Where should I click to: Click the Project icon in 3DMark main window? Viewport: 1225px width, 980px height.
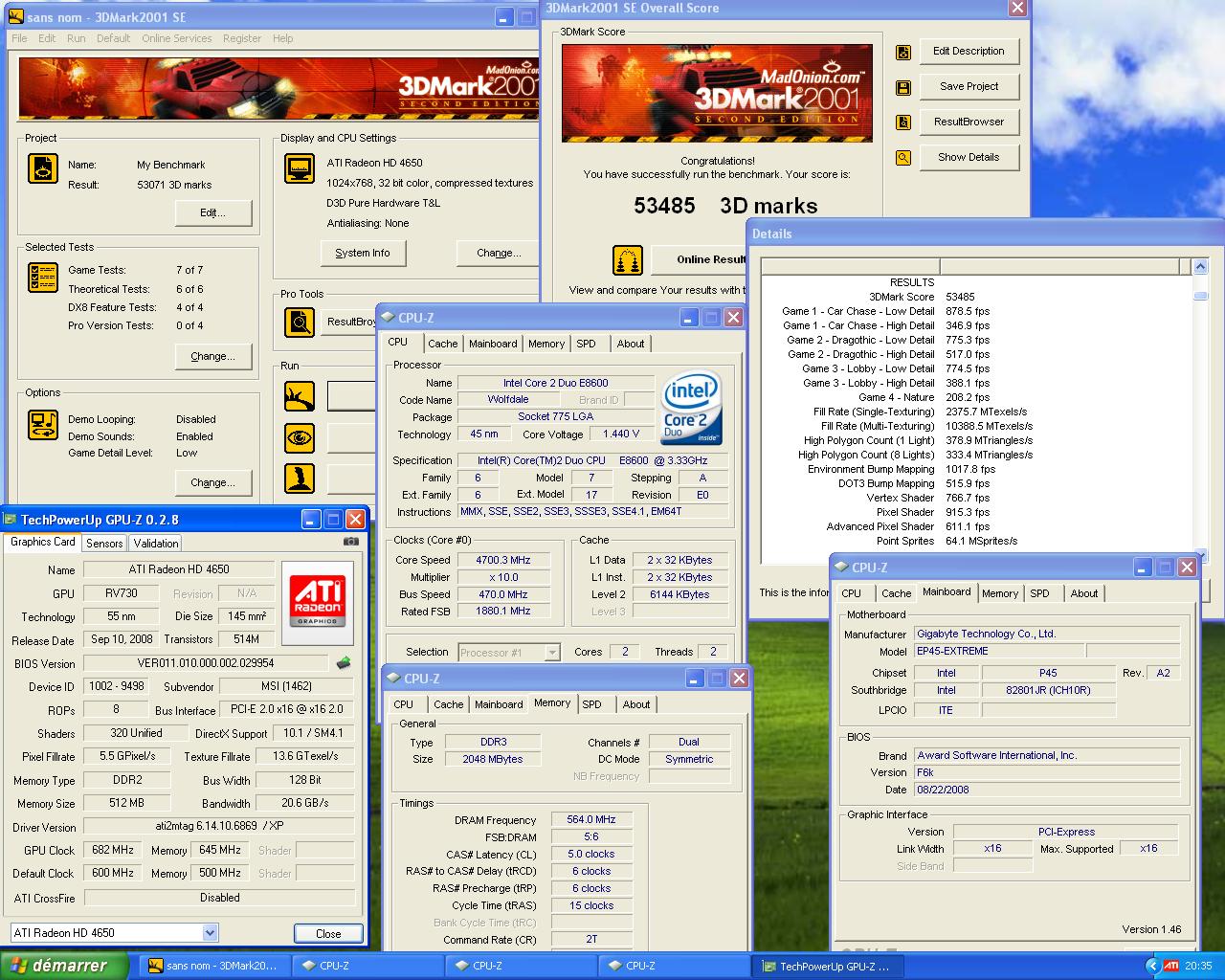point(43,168)
